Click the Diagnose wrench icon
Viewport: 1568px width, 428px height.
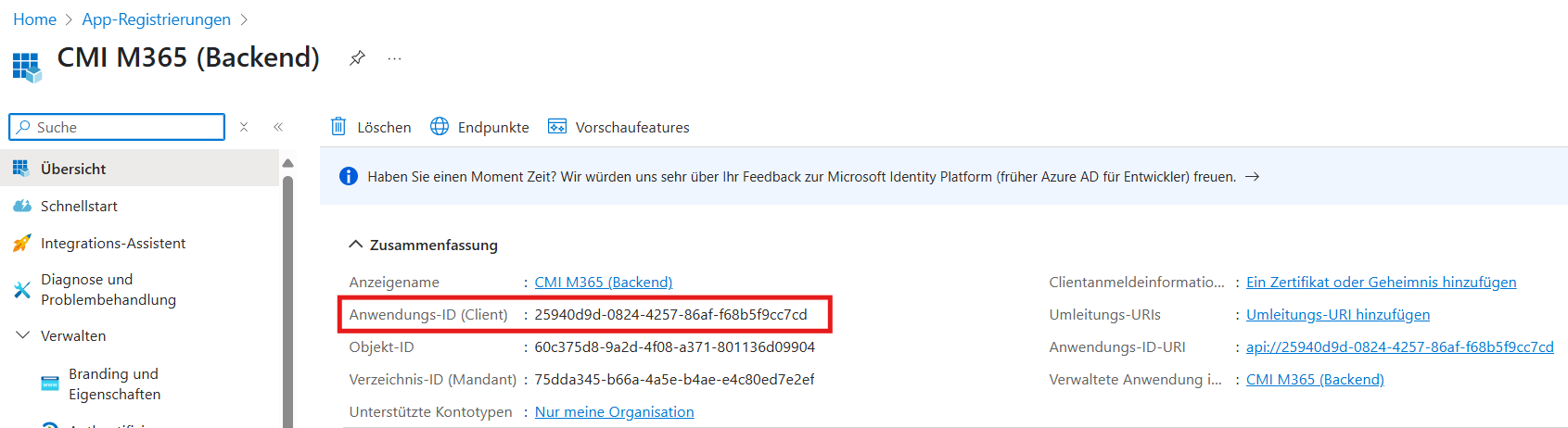(22, 290)
